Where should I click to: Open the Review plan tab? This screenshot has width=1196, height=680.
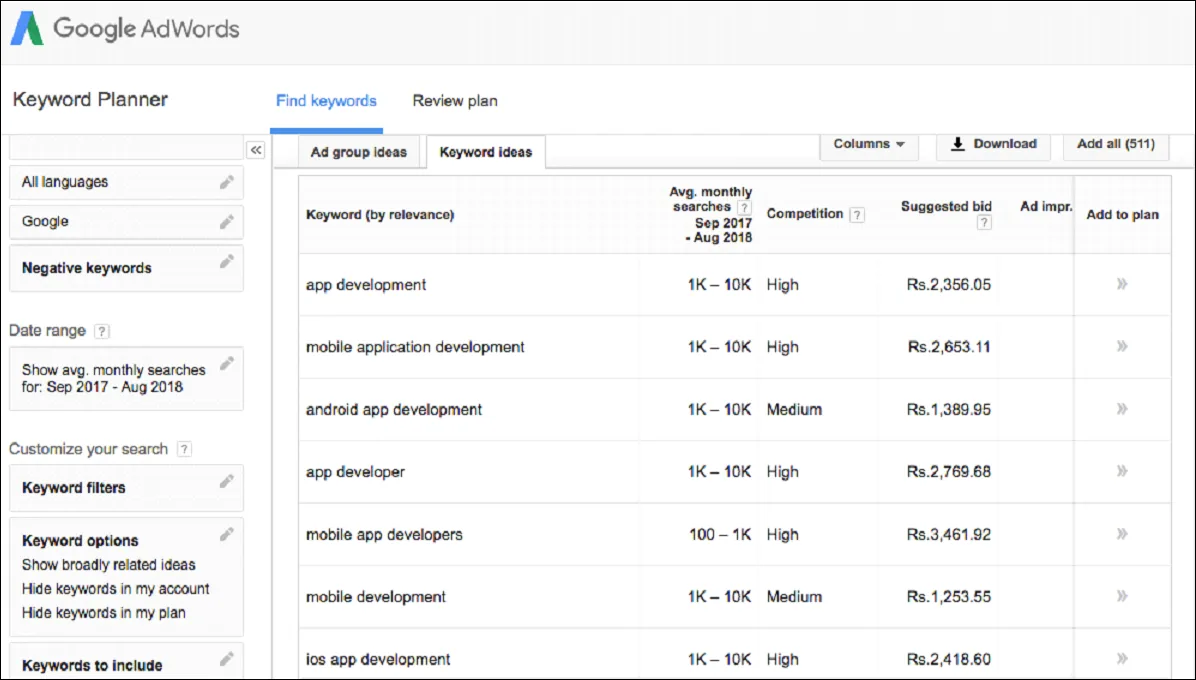click(455, 101)
